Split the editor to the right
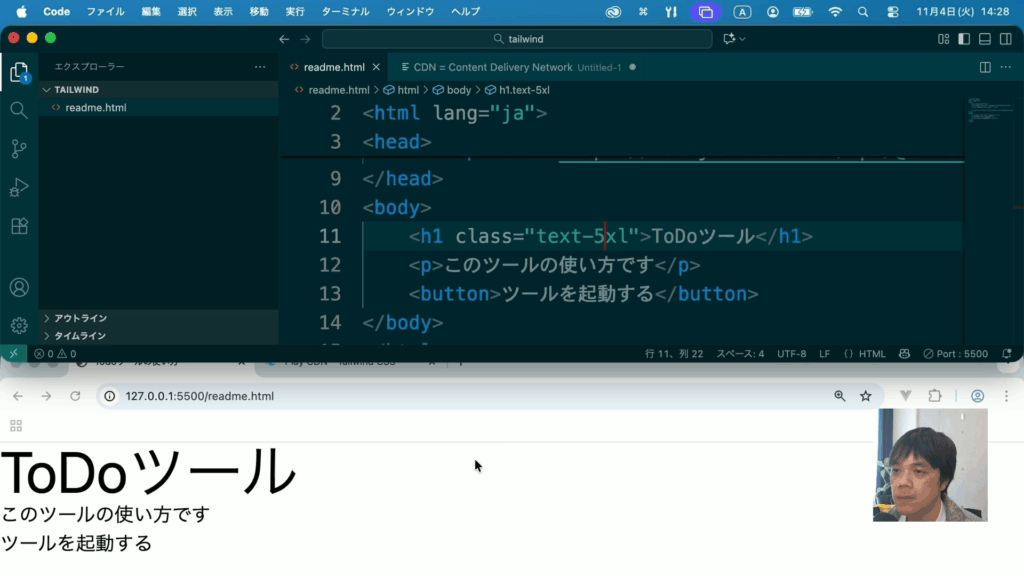Viewport: 1024px width, 576px height. pyautogui.click(x=985, y=67)
